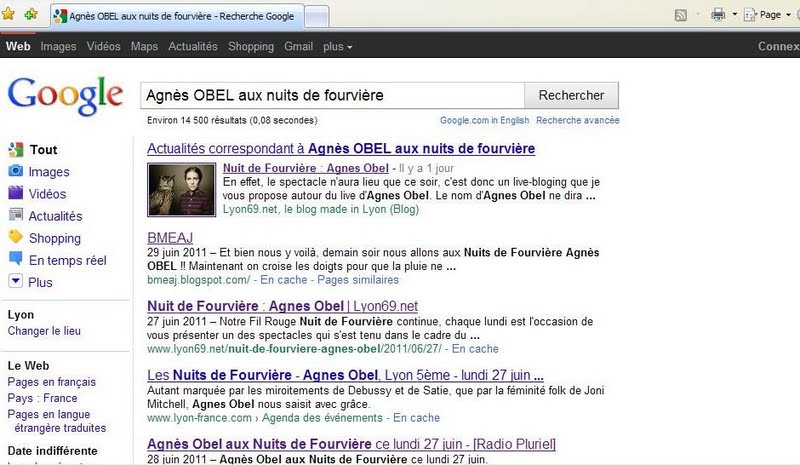This screenshot has width=800, height=465.
Task: Click the Favorites star icon
Action: click(8, 14)
